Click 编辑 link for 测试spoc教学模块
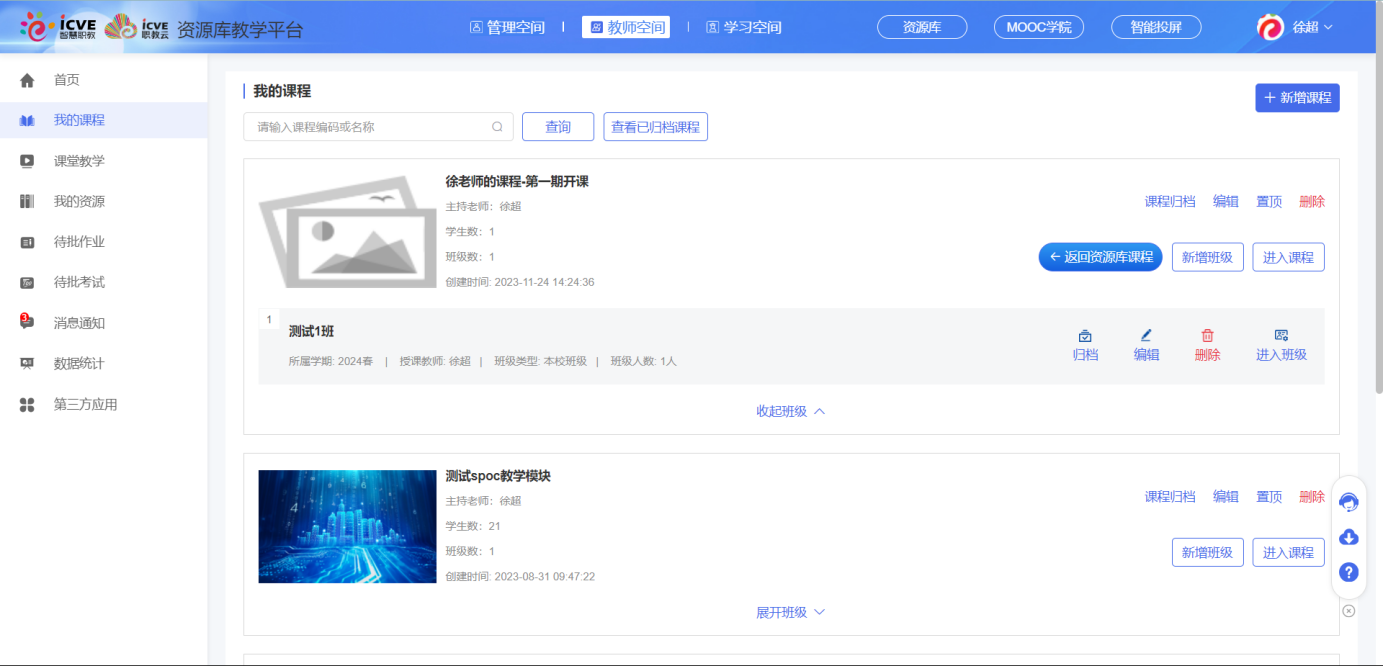Image resolution: width=1383 pixels, height=666 pixels. tap(1226, 497)
